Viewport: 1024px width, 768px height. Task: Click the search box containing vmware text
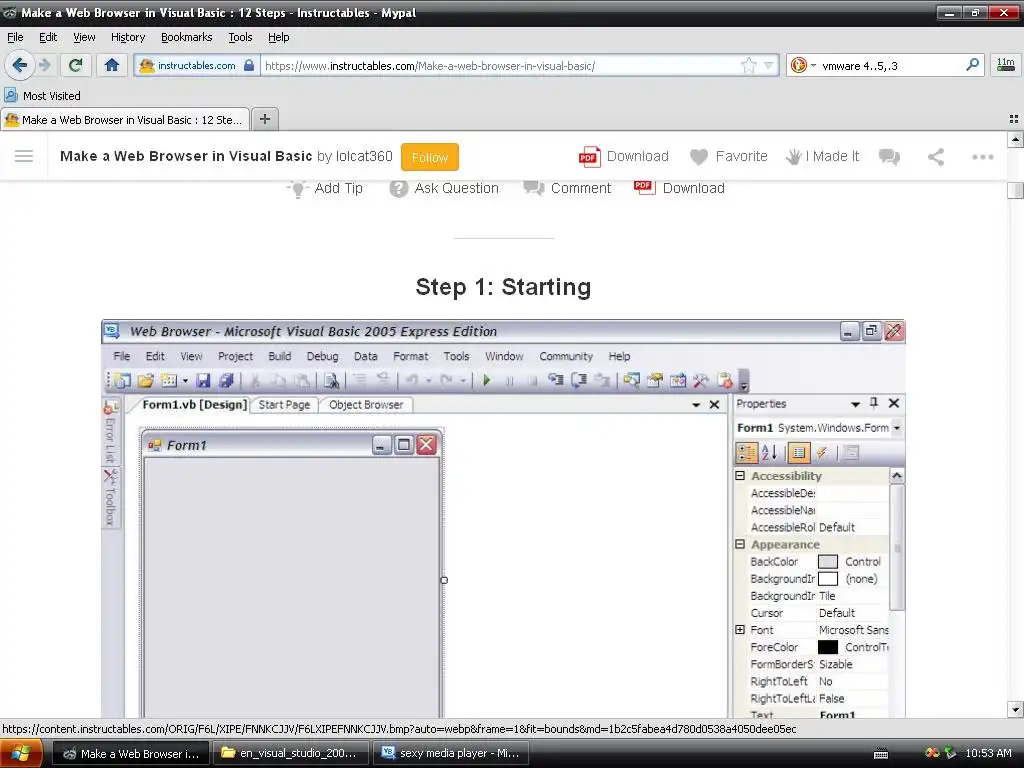pos(891,65)
